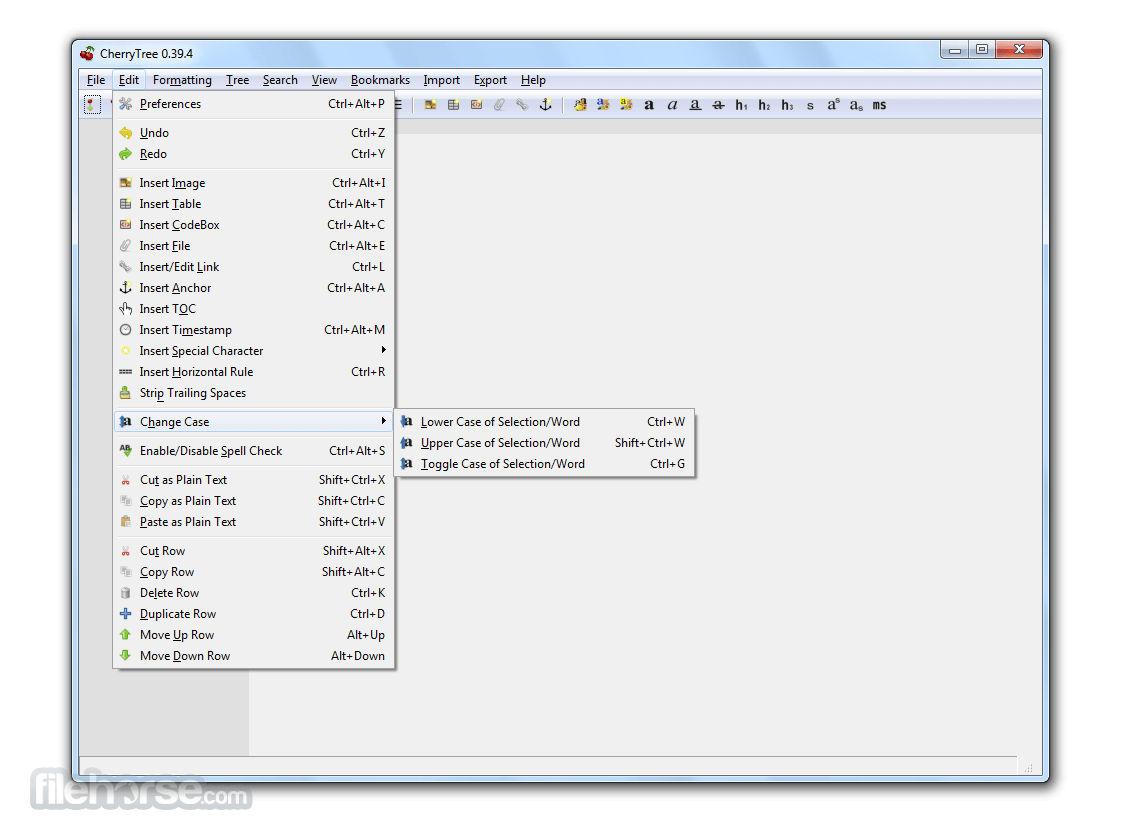This screenshot has height=840, width=1121.
Task: Choose Copy as Plain Text
Action: [x=254, y=501]
